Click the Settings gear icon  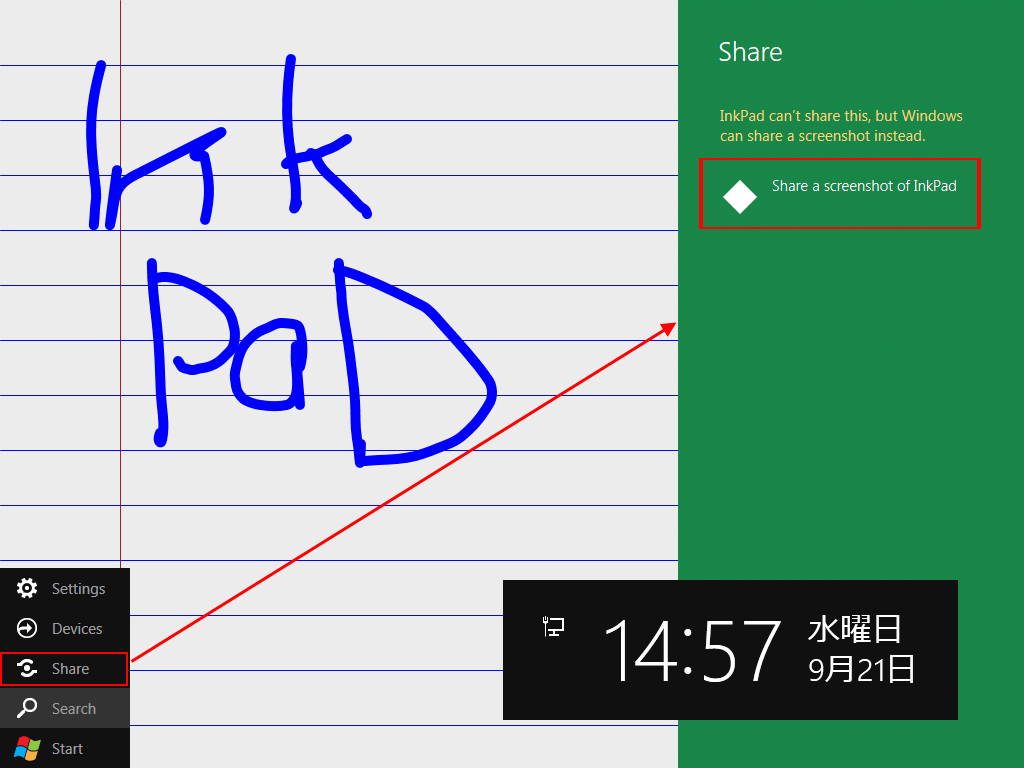point(27,588)
